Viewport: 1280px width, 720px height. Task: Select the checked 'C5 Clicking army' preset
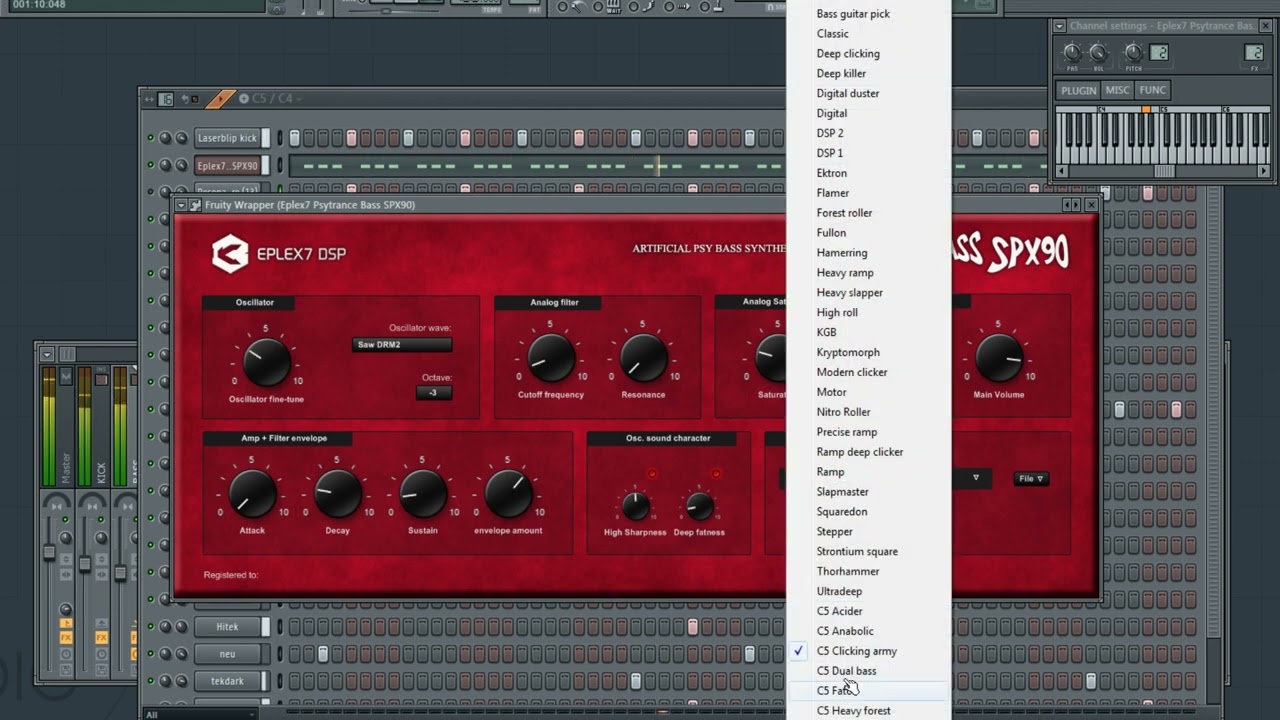point(868,651)
